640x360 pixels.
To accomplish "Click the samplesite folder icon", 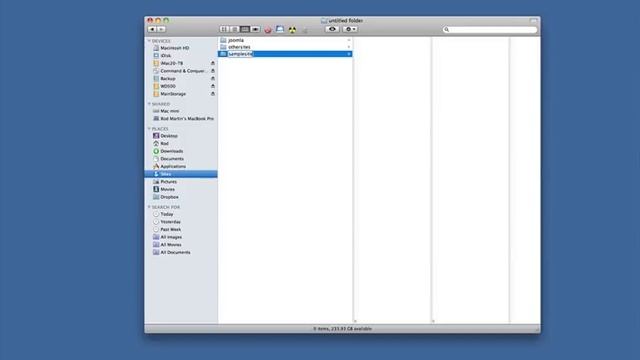I will click(223, 54).
